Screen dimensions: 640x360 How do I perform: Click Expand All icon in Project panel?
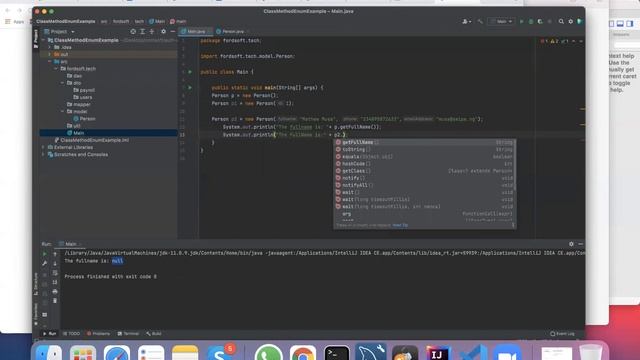[x=142, y=31]
